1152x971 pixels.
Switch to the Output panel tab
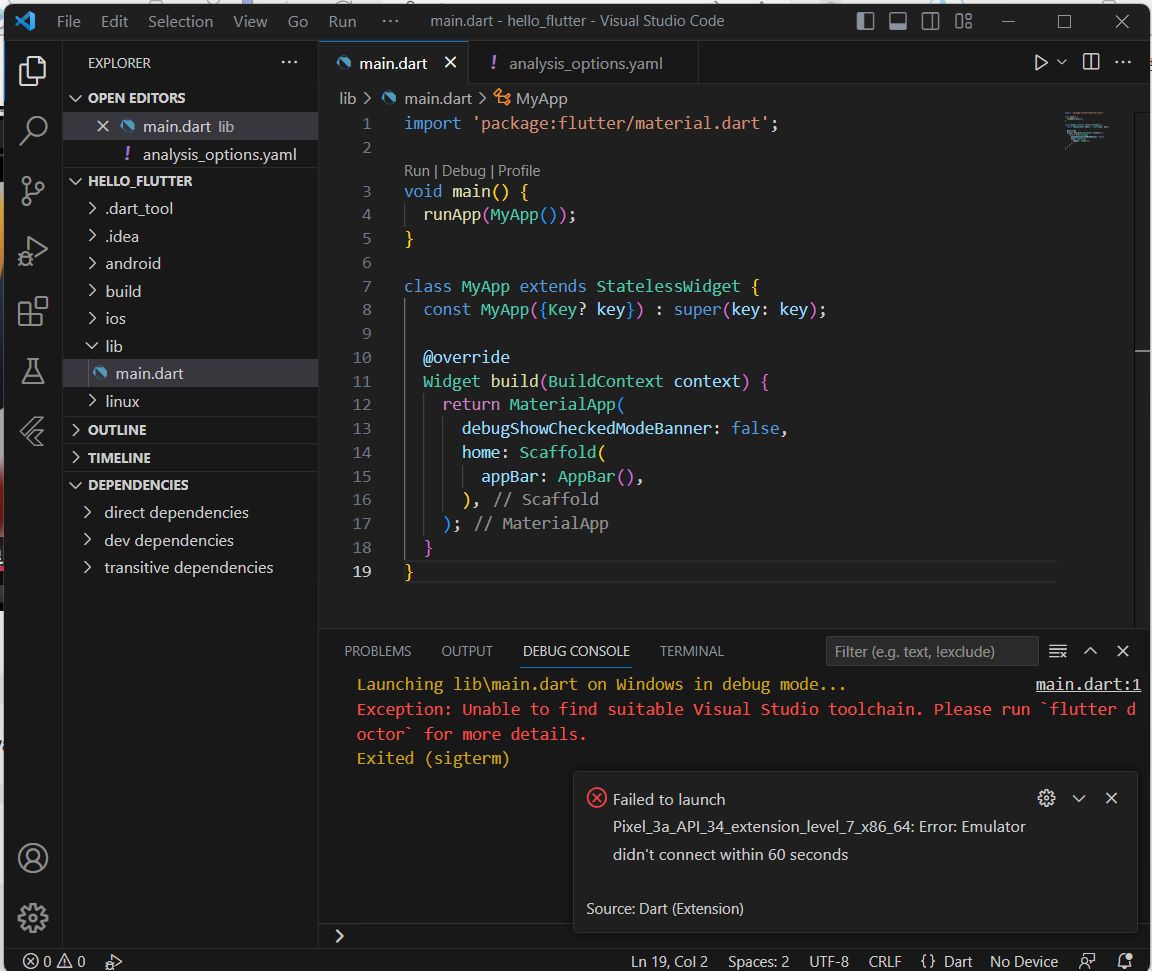[x=467, y=651]
